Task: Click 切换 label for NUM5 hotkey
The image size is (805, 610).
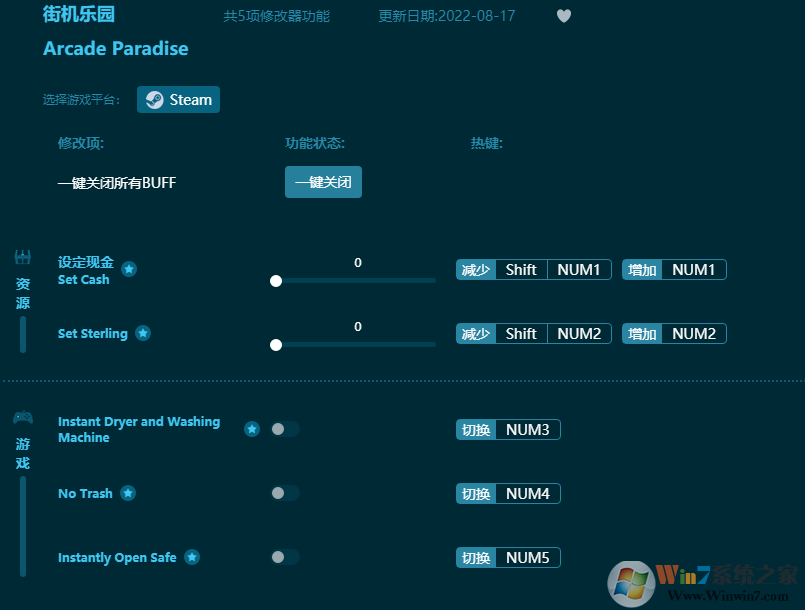Action: point(476,558)
